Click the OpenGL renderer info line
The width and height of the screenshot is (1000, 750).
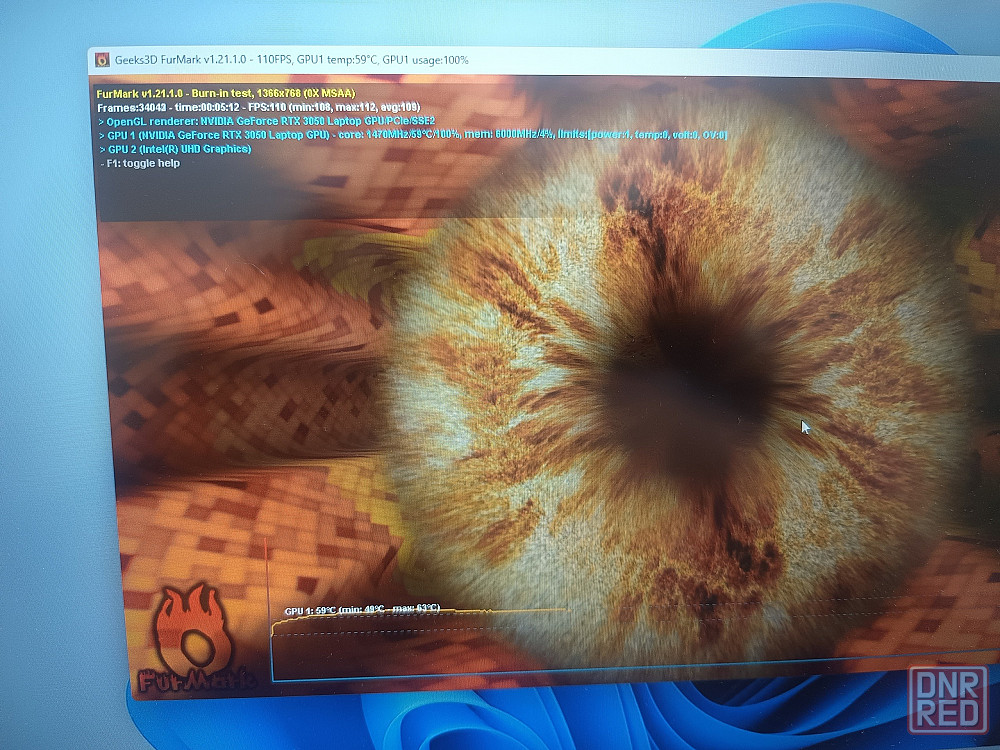pyautogui.click(x=267, y=121)
